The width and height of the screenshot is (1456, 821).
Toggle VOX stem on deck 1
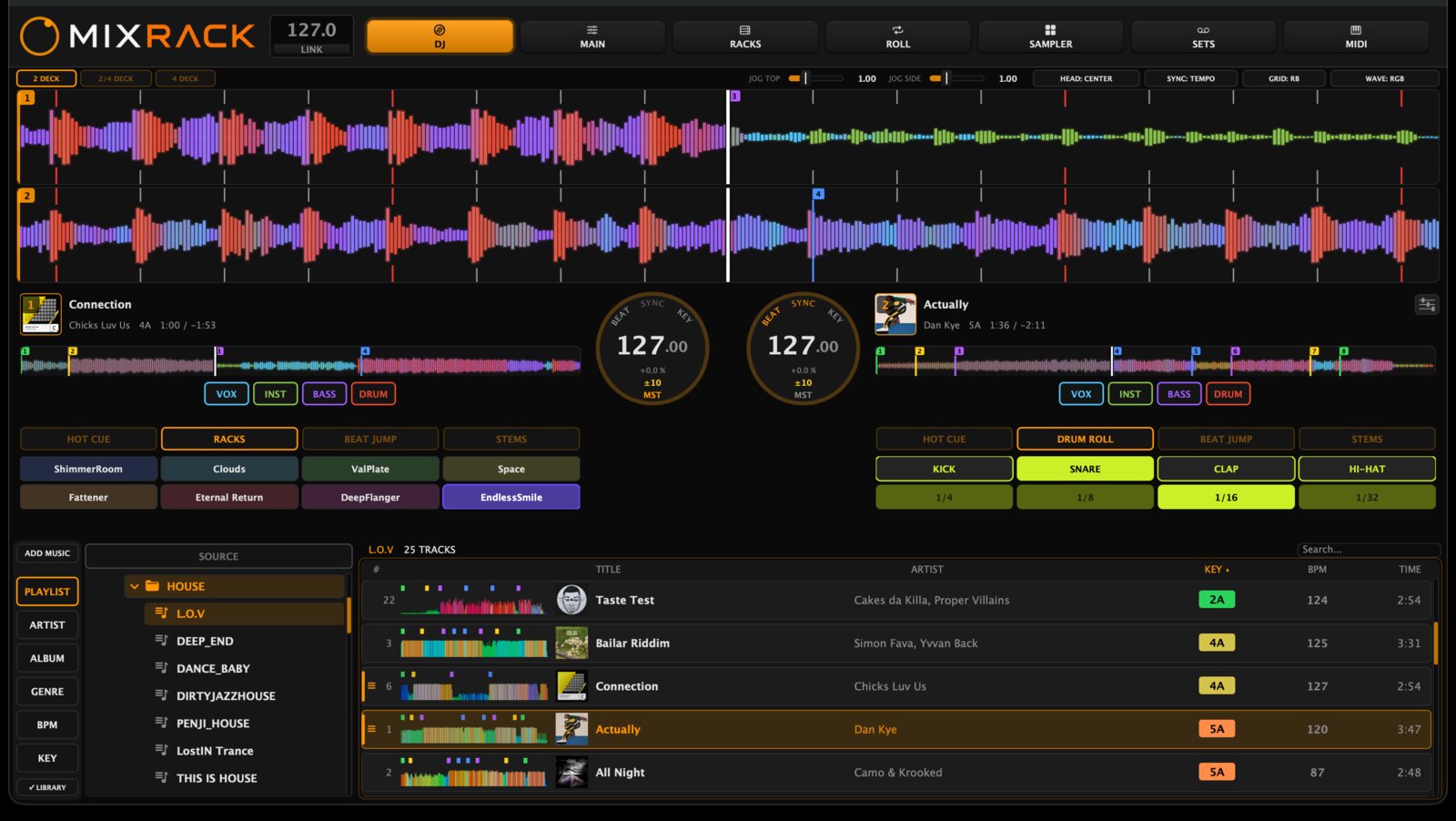227,394
